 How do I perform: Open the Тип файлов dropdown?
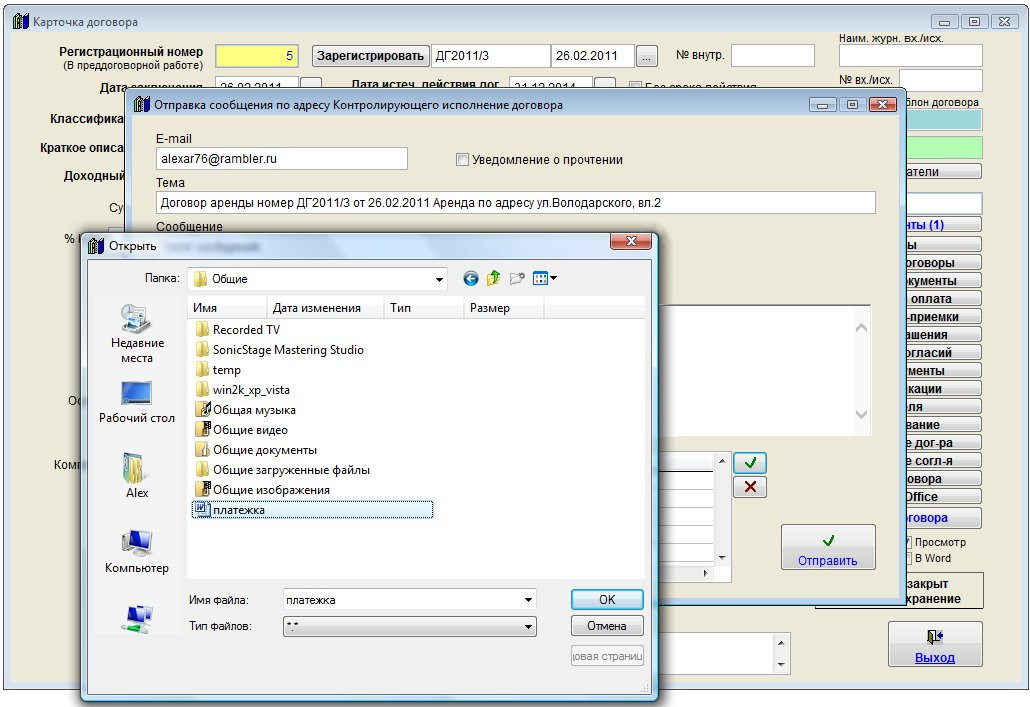click(528, 627)
